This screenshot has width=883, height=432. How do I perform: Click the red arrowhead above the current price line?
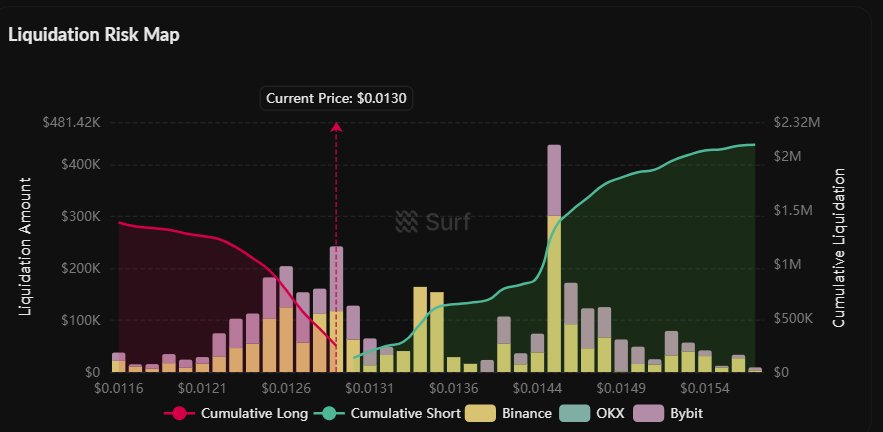click(336, 127)
